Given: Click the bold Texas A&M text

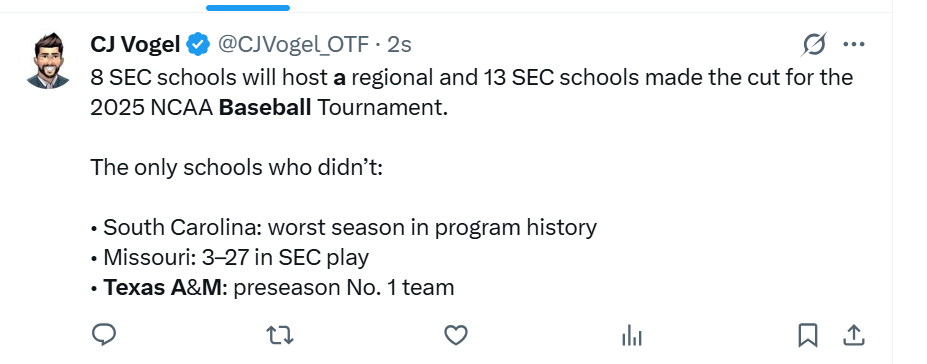Looking at the screenshot, I should [x=165, y=288].
